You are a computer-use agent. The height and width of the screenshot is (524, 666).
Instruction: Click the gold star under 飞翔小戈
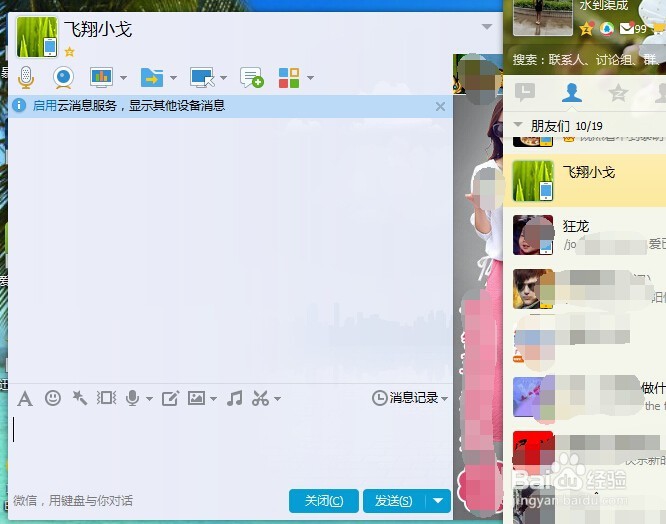pyautogui.click(x=69, y=52)
